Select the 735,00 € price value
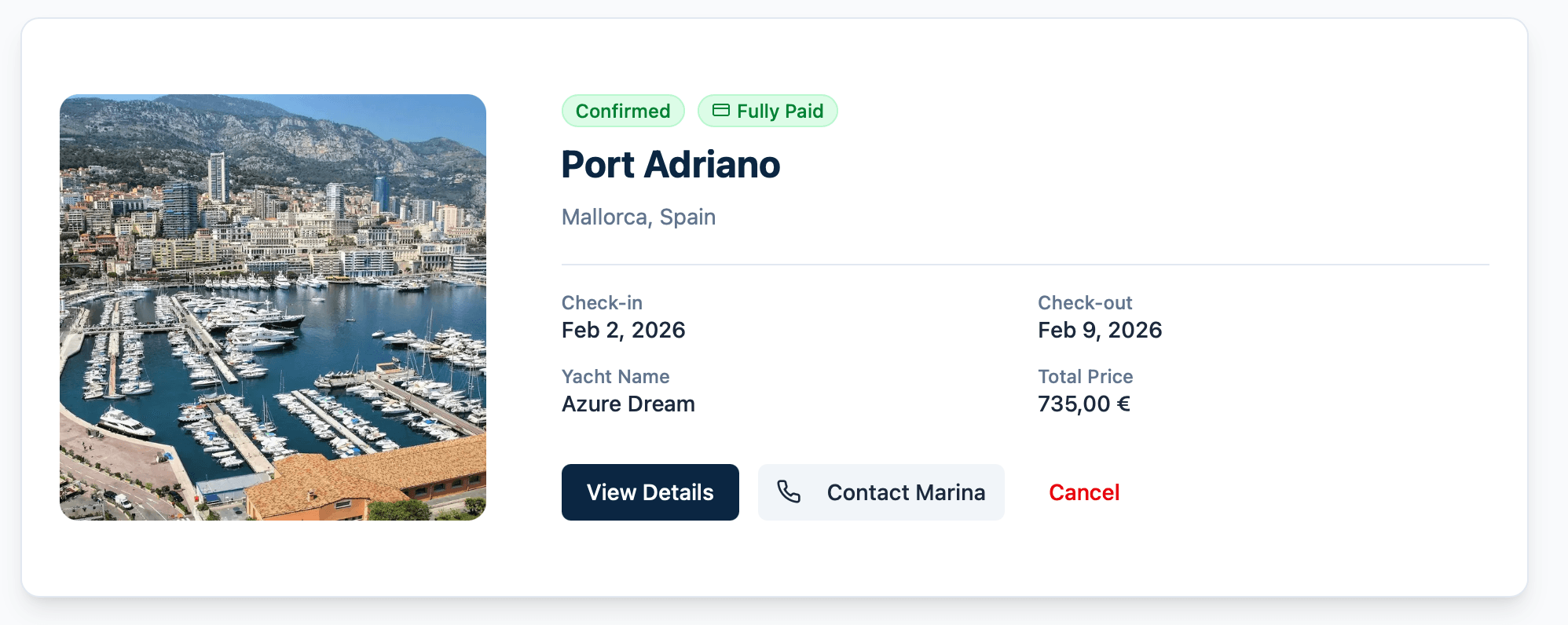 tap(1083, 404)
